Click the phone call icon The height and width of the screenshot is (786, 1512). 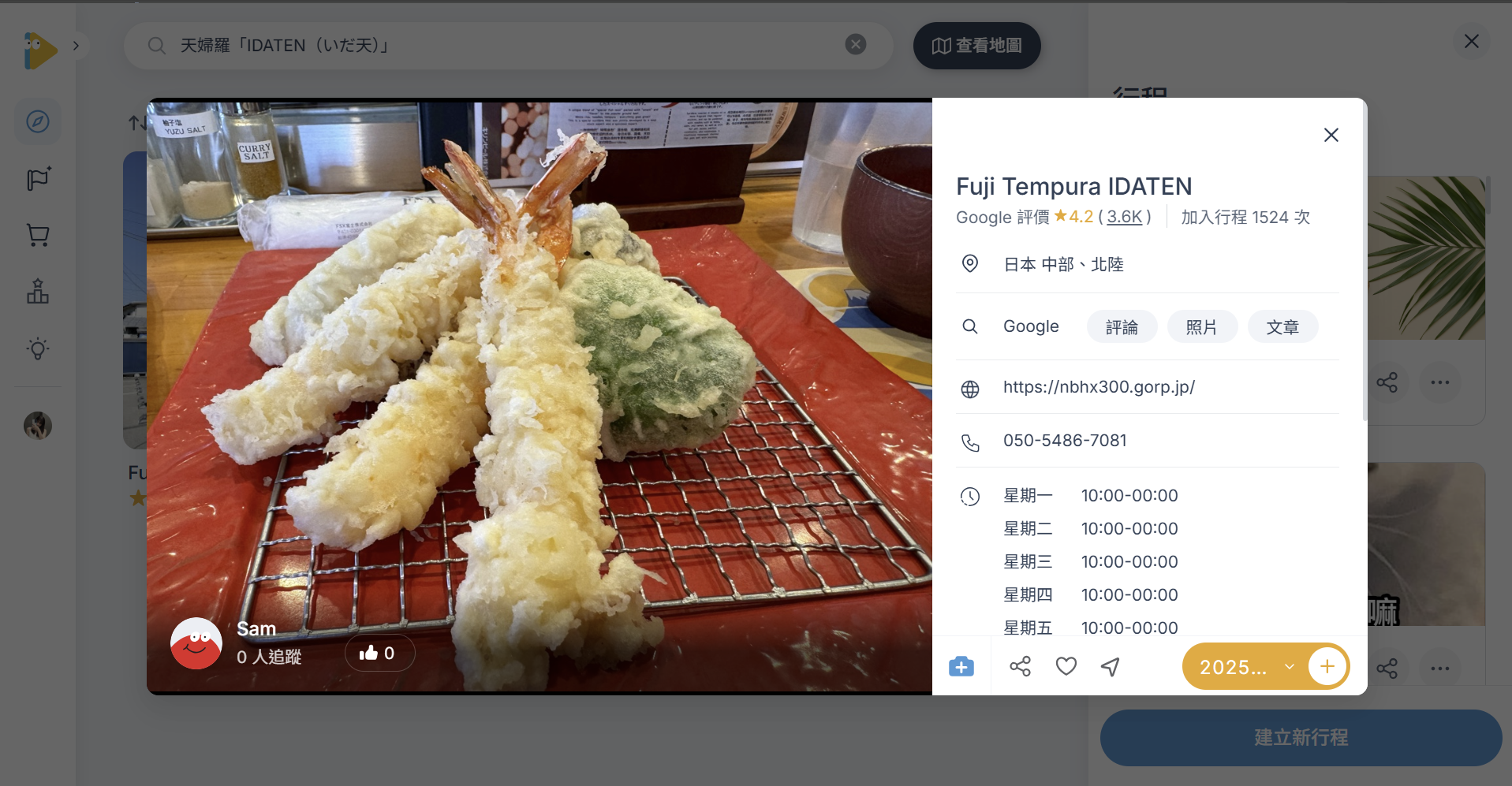tap(970, 443)
